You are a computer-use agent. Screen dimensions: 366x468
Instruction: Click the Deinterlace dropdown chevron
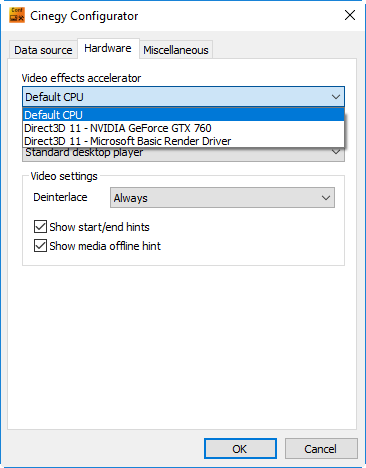pyautogui.click(x=326, y=198)
